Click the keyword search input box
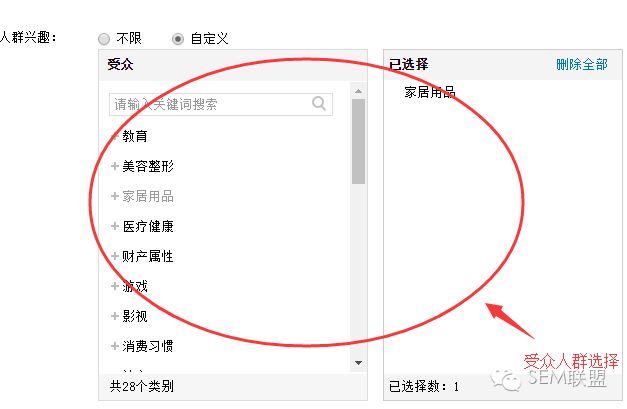627x409 pixels. coord(221,104)
